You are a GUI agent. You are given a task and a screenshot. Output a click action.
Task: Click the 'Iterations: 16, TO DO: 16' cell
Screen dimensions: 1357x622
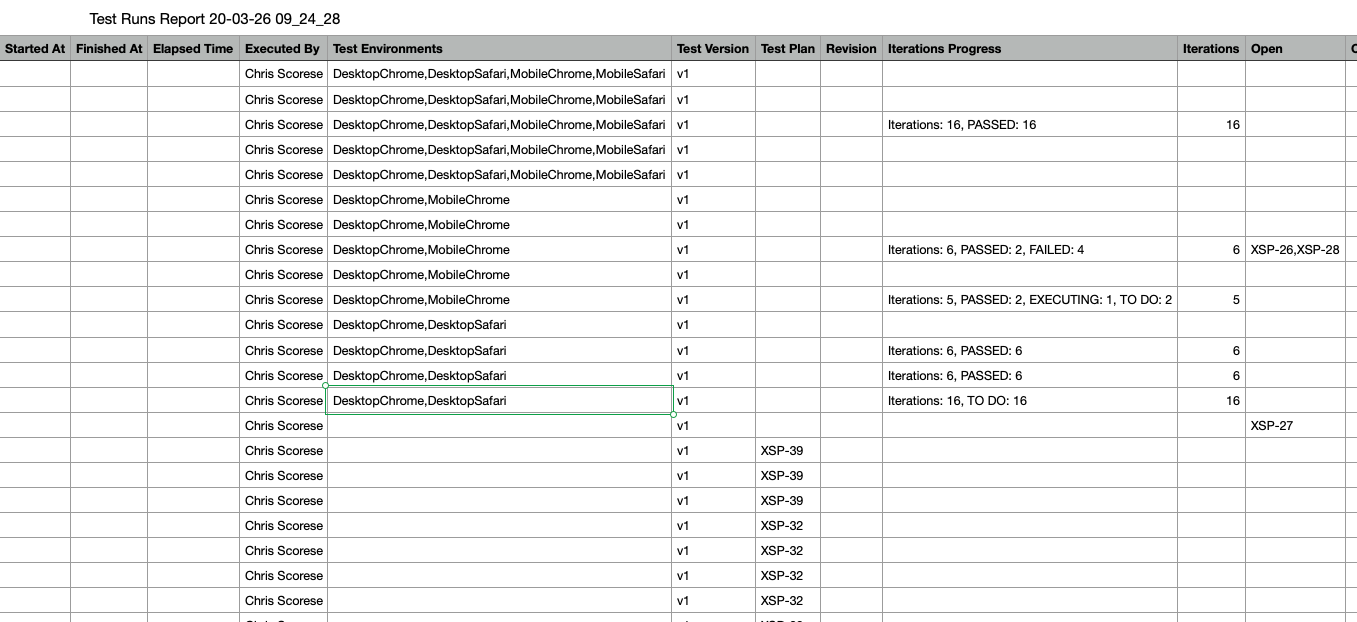[x=957, y=401]
